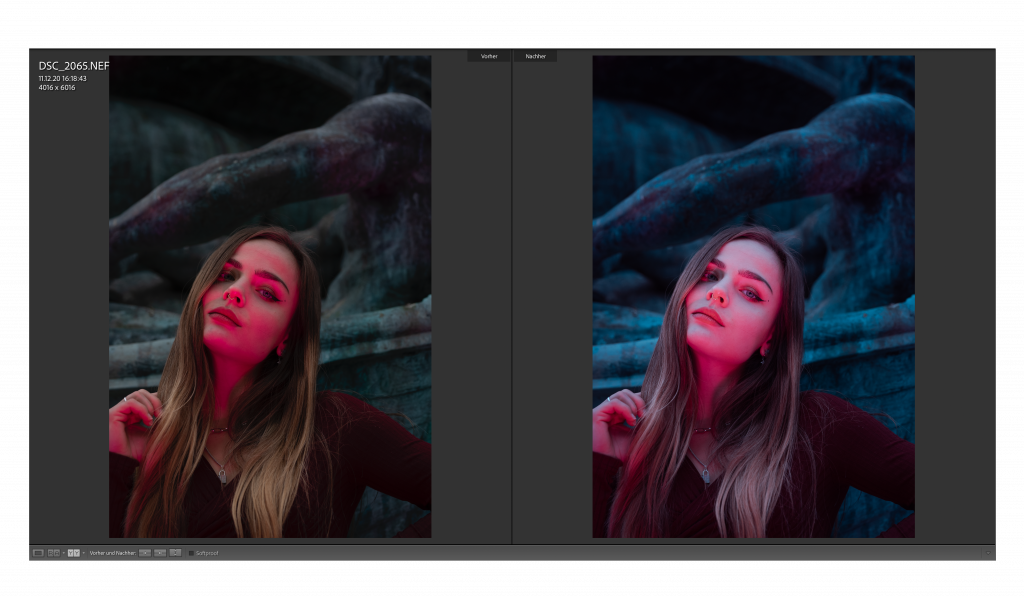The image size is (1024, 597).
Task: Click the divider between before and after panes
Action: coord(512,300)
